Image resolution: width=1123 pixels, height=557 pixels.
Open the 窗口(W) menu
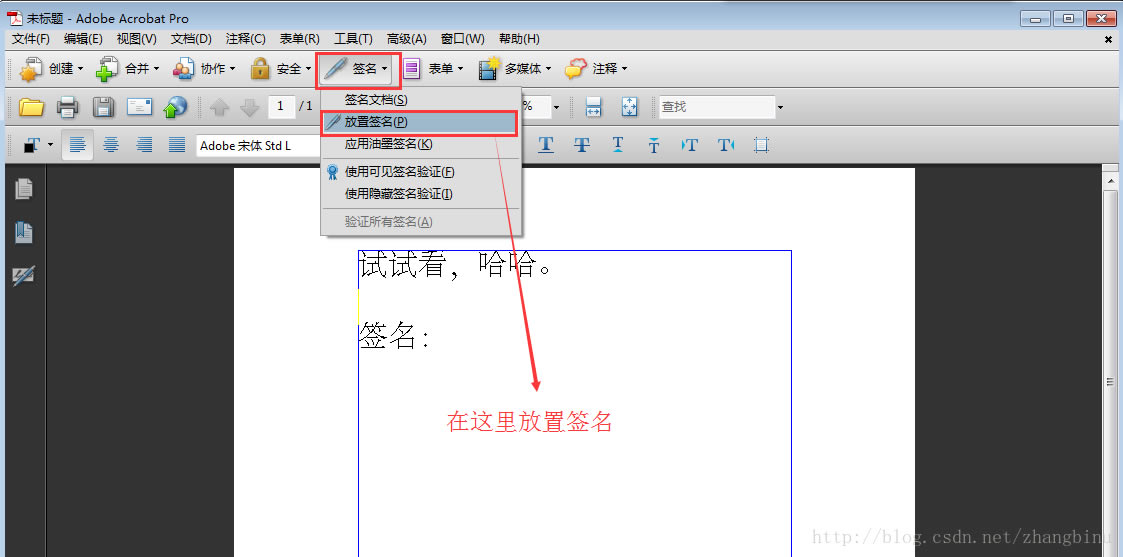point(463,39)
